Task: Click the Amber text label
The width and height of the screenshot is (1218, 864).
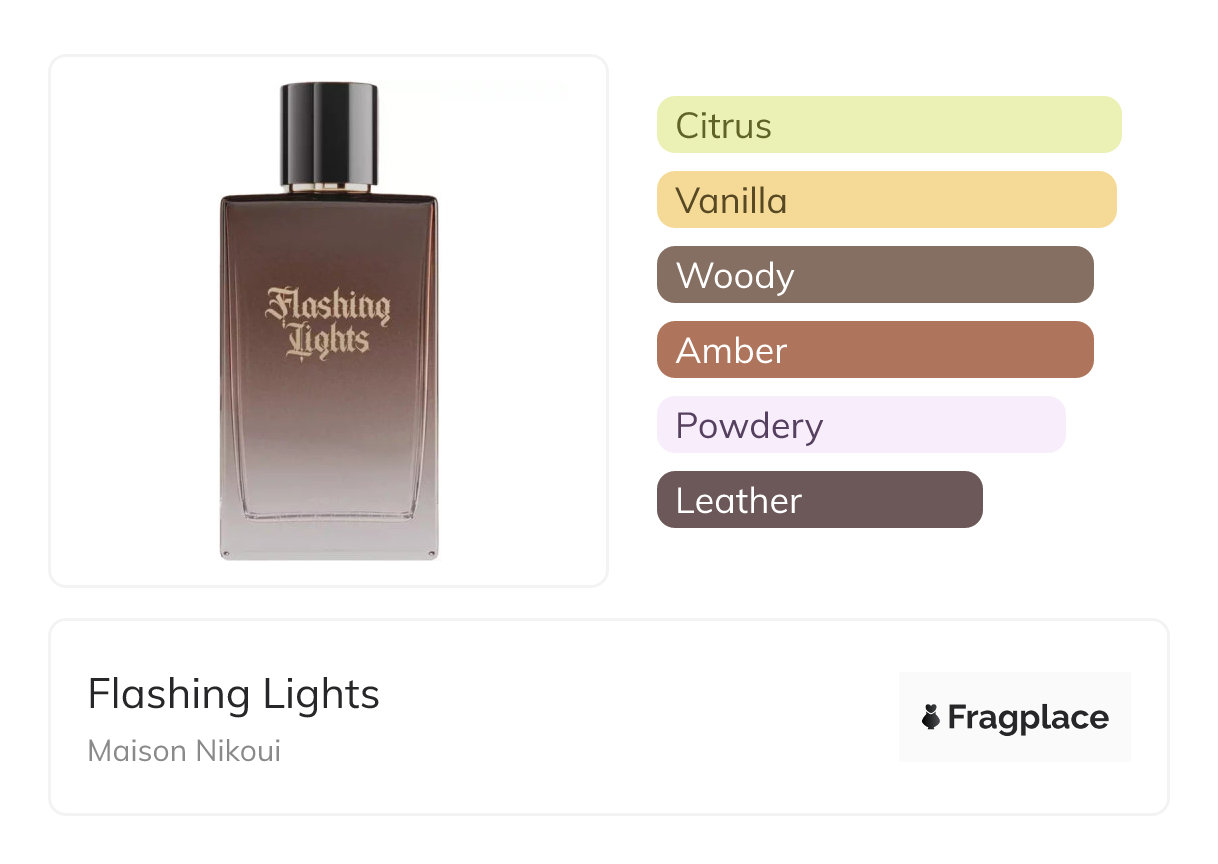Action: (731, 351)
